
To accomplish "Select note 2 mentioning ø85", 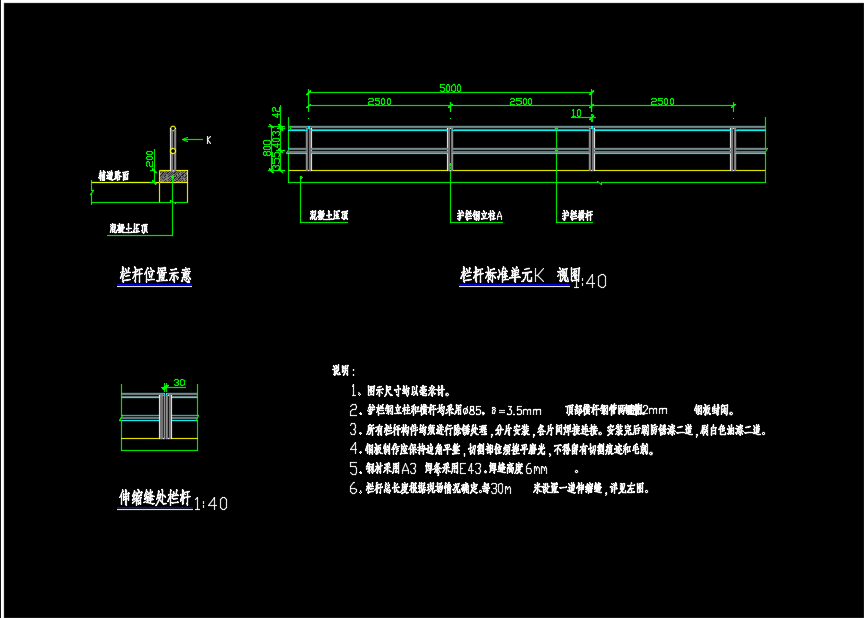I will point(543,410).
